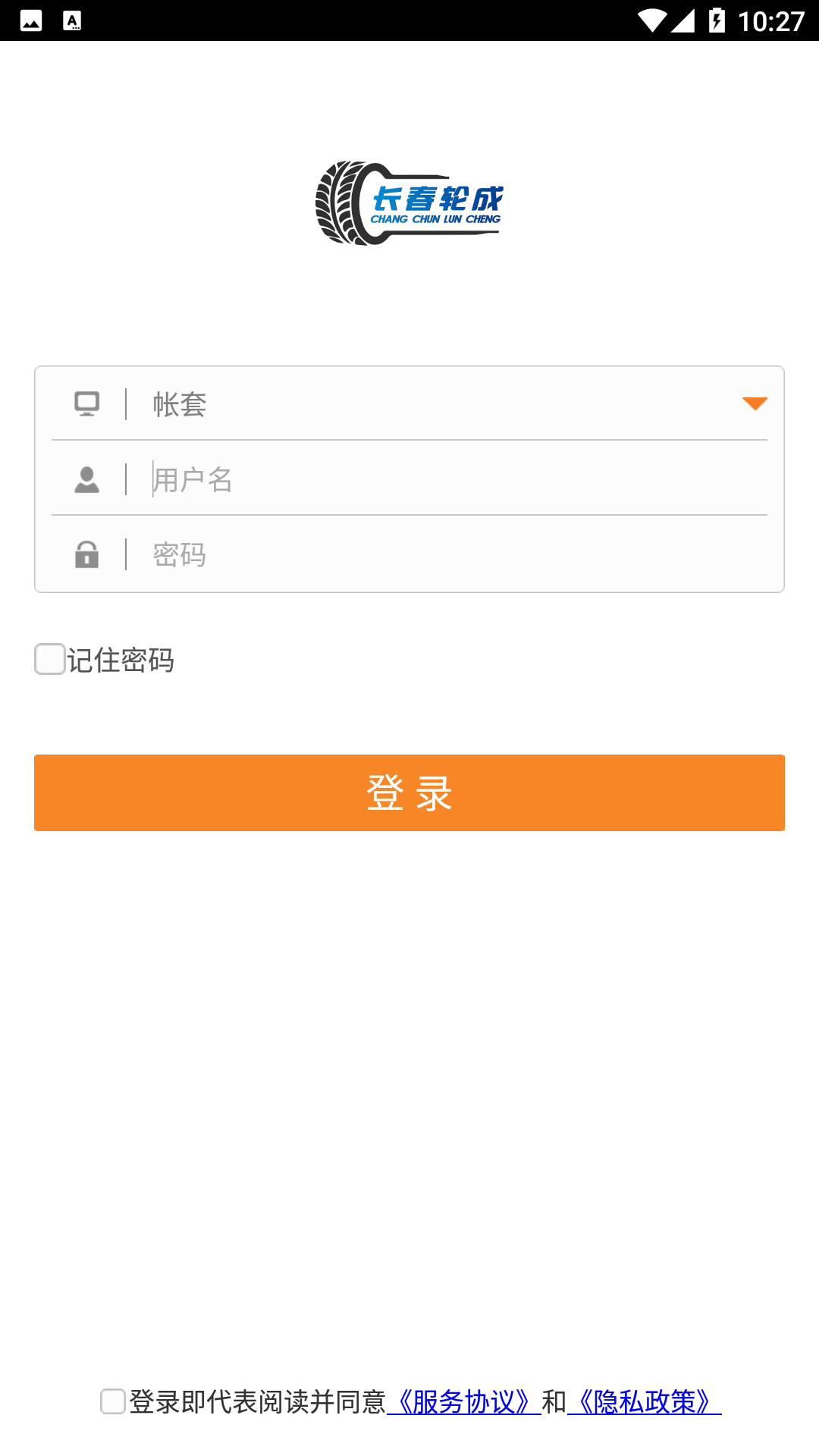Image resolution: width=819 pixels, height=1456 pixels.
Task: Tap the Wi-Fi signal icon
Action: coord(651,20)
